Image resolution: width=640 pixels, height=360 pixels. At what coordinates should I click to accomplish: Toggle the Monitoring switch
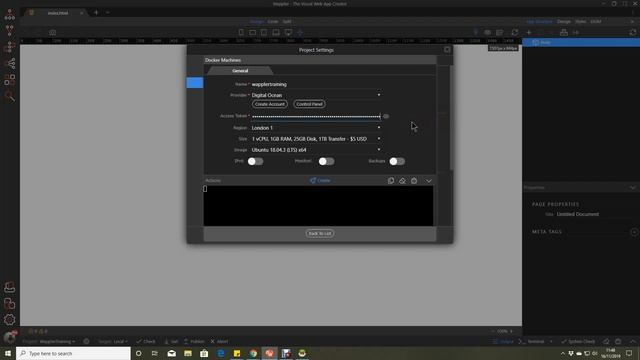tap(327, 161)
